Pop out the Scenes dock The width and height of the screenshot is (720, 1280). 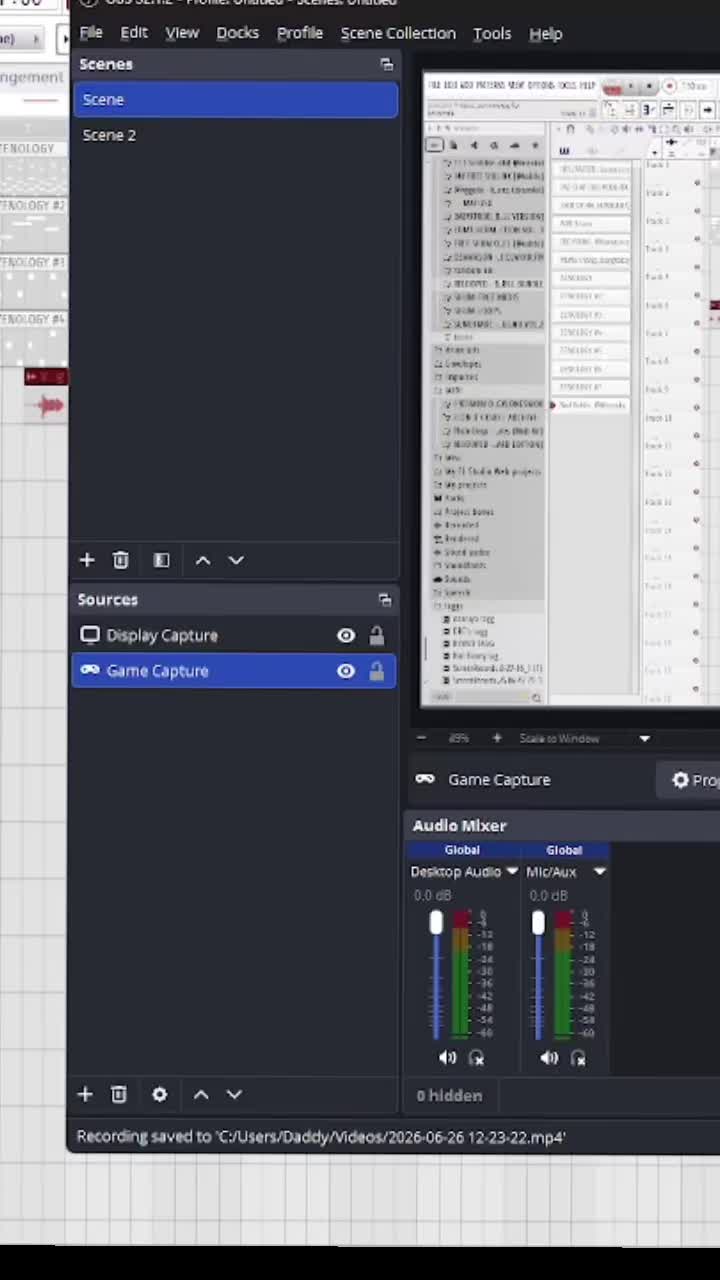point(386,64)
